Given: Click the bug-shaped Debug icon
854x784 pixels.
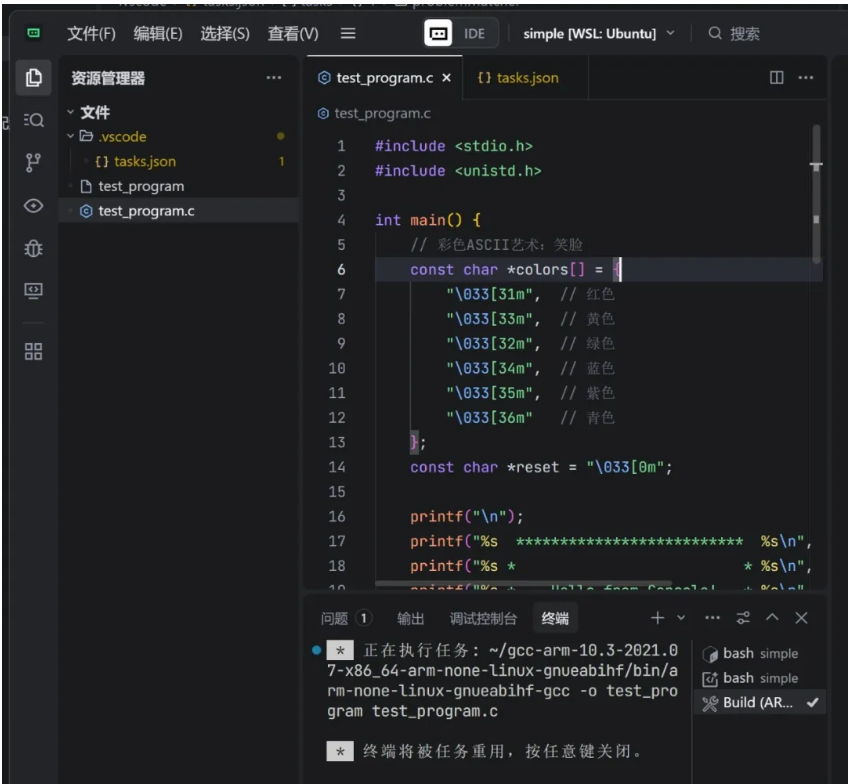Looking at the screenshot, I should [34, 248].
